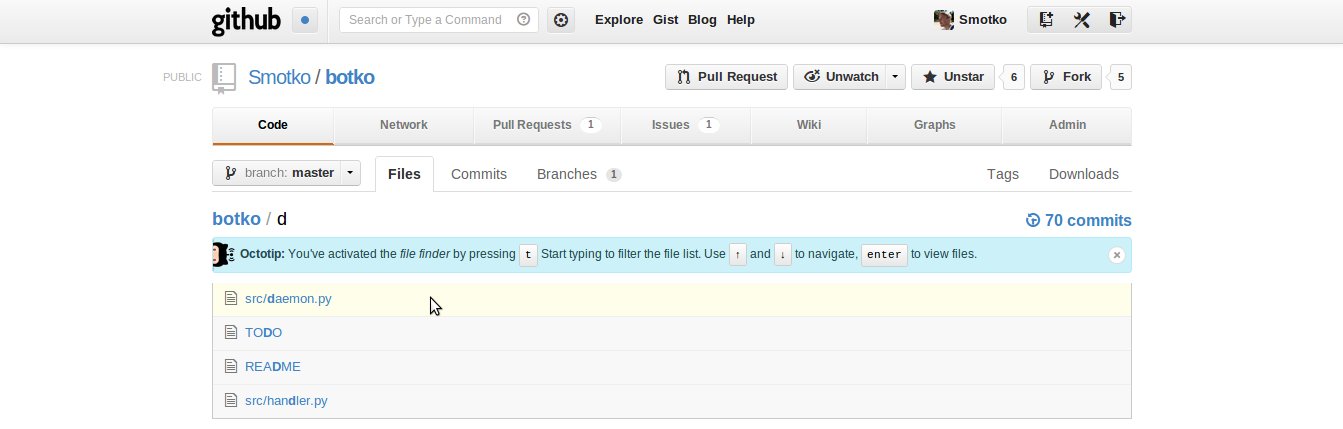Open the src/daemon.py file
This screenshot has width=1343, height=429.
click(x=288, y=299)
